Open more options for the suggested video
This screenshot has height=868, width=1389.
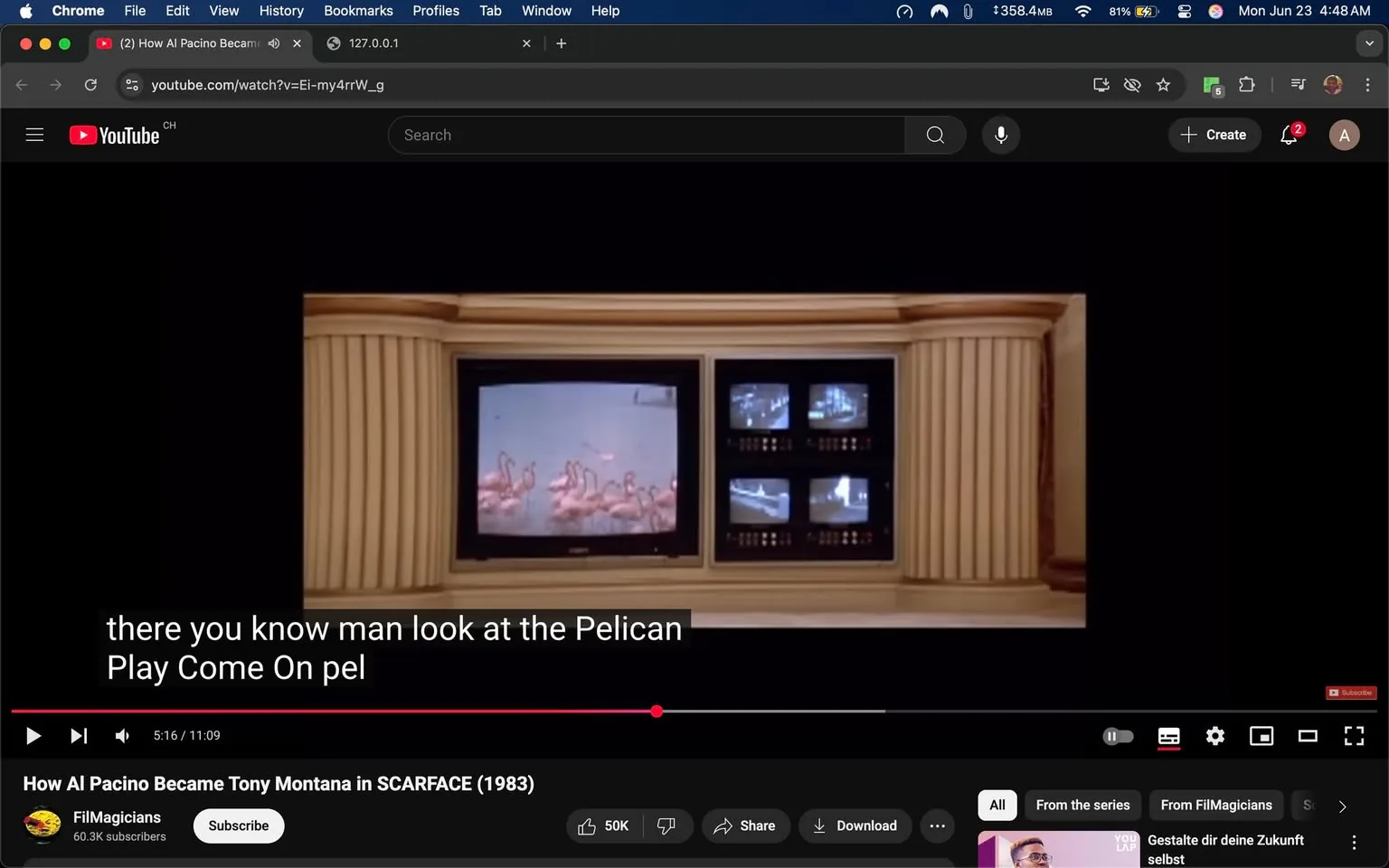[1354, 841]
